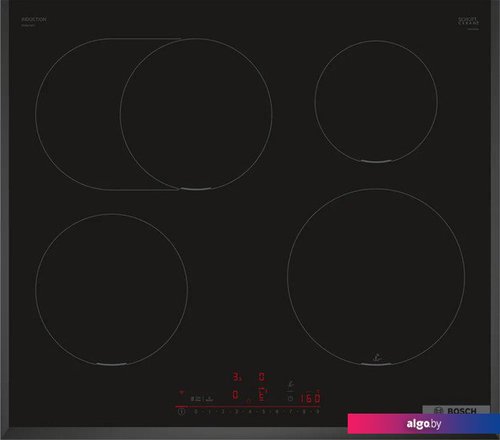Tap the large front-right cooking zone

point(376,277)
